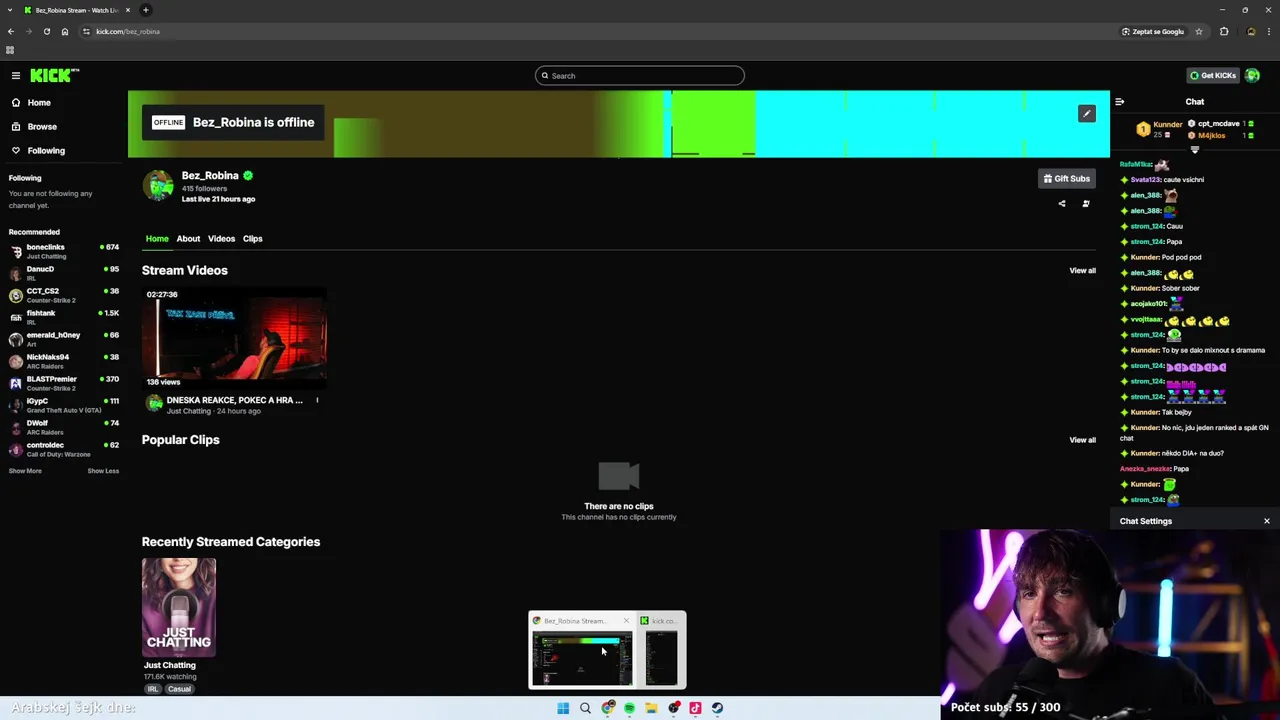Go to Home in sidebar
1280x720 pixels.
pyautogui.click(x=39, y=103)
